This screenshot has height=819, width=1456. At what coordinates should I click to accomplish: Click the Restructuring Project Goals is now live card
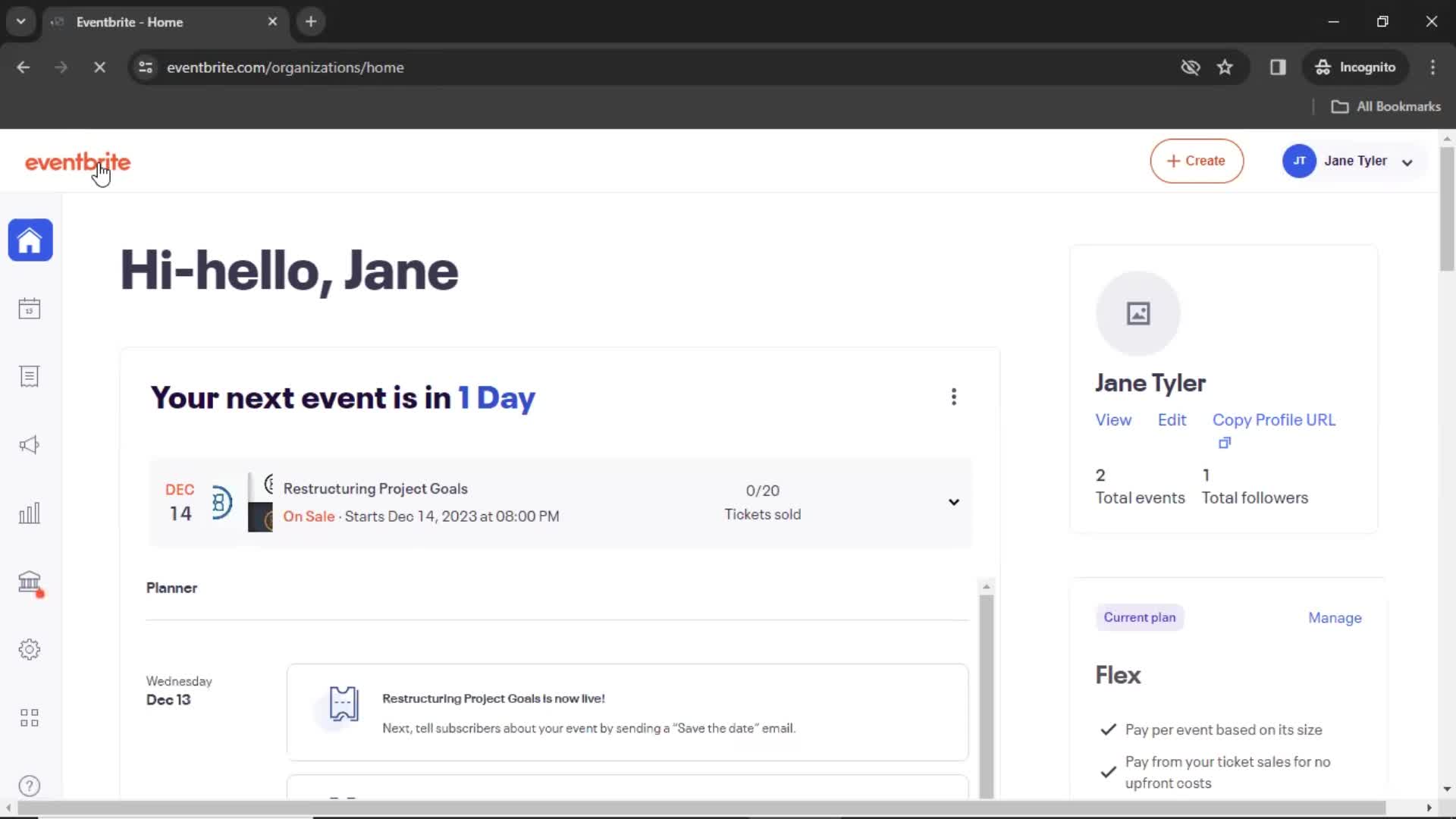pyautogui.click(x=627, y=713)
